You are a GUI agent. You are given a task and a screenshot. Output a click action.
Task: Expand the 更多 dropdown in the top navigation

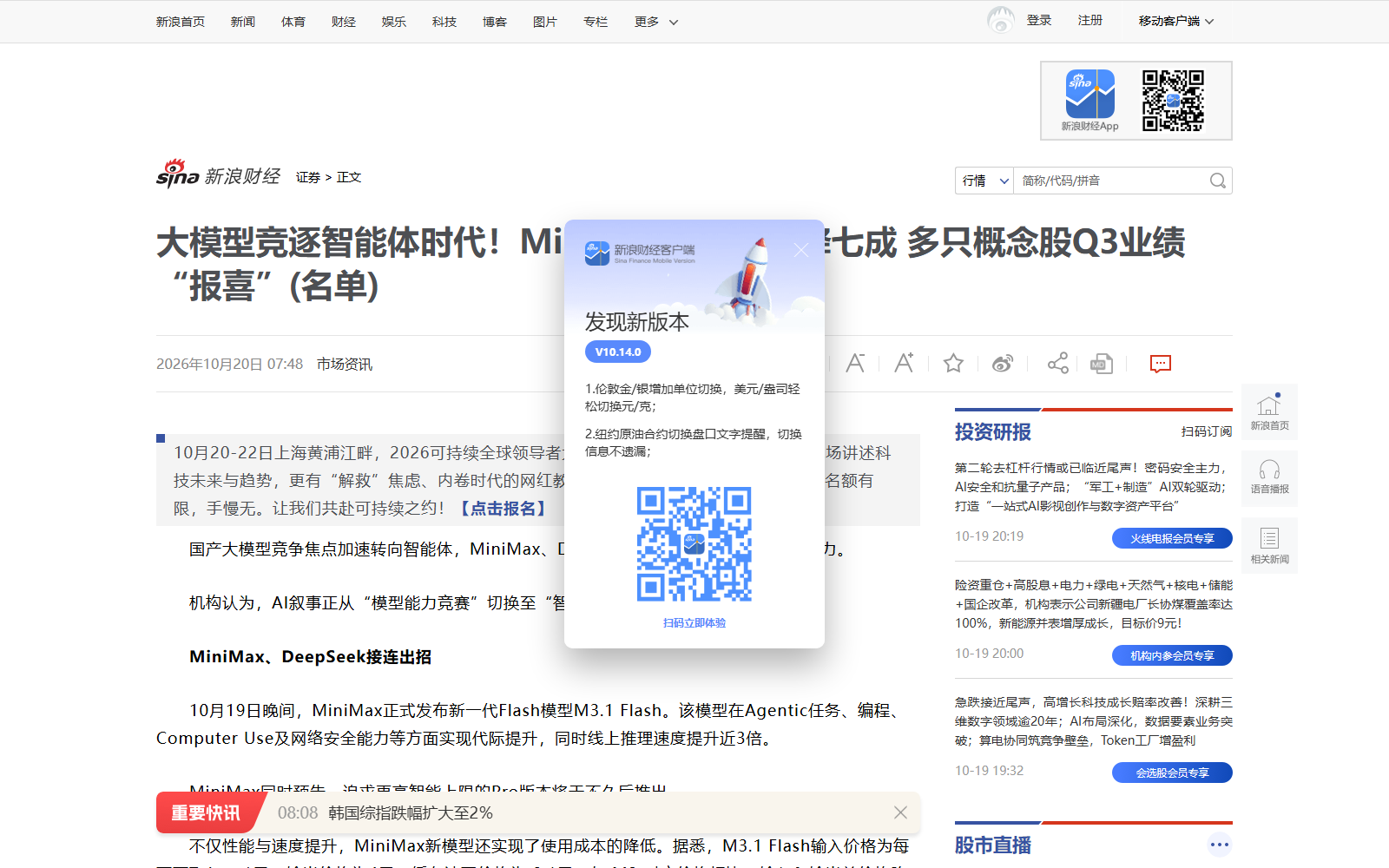tap(656, 22)
